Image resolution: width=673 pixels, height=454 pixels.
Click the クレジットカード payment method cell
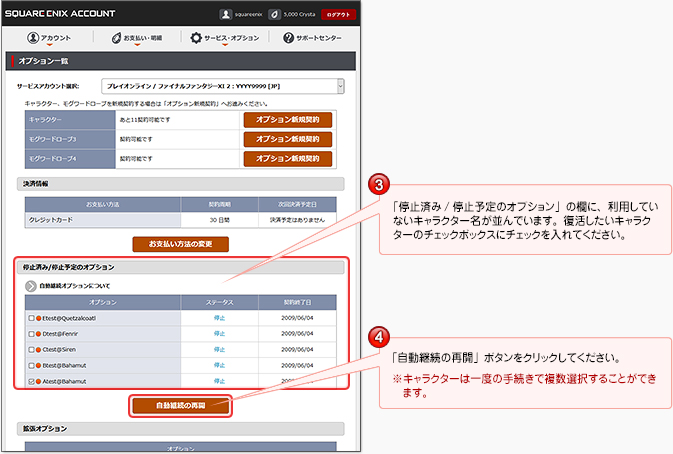coord(103,220)
